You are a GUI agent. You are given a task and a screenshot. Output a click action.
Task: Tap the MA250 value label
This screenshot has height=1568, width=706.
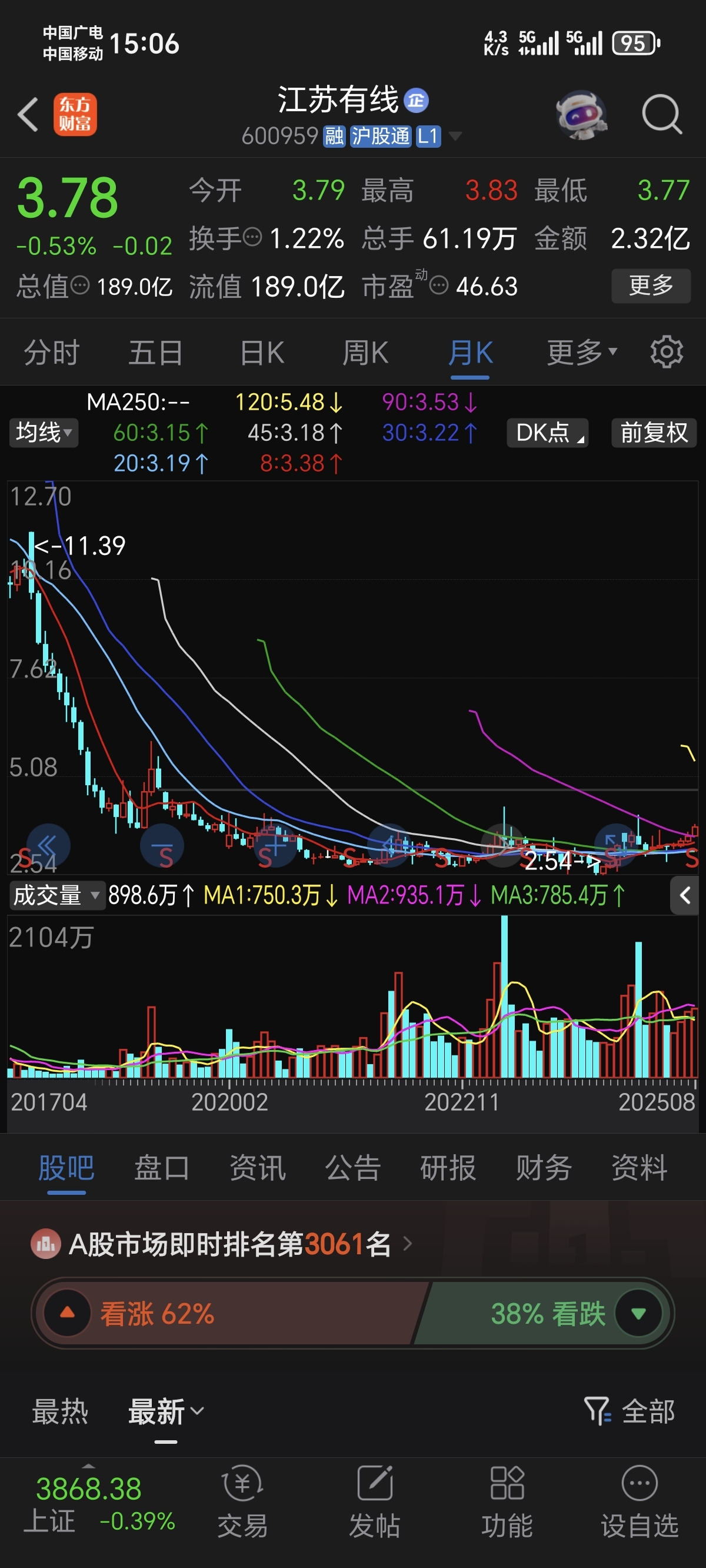click(x=138, y=402)
